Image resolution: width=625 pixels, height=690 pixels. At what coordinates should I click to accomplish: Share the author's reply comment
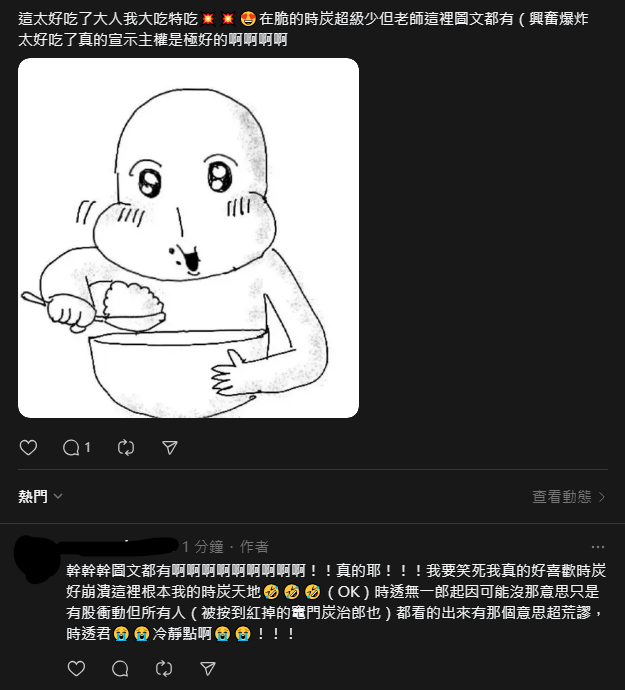point(208,669)
